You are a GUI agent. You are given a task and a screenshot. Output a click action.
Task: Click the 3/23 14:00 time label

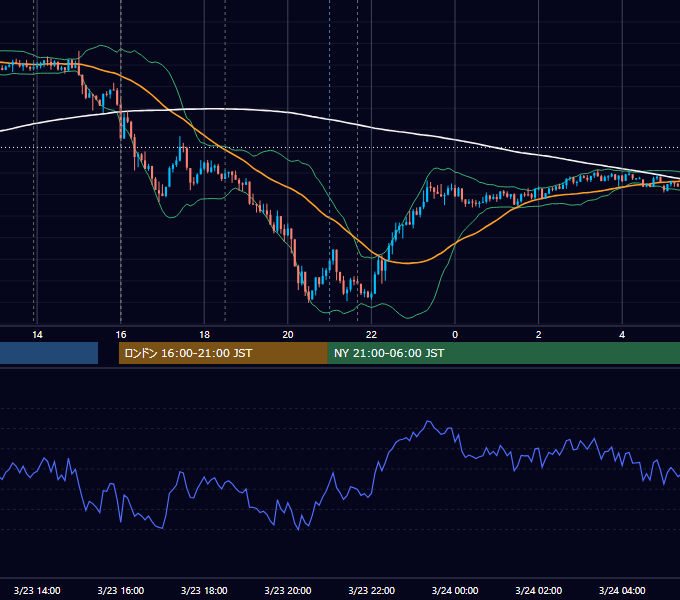coord(37,590)
